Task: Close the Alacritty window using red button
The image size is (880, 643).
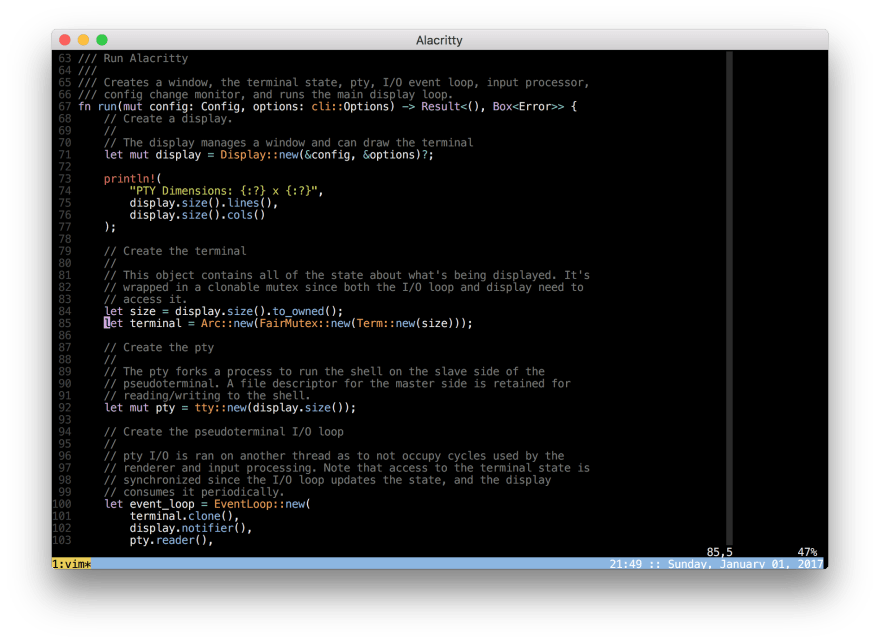Action: pyautogui.click(x=65, y=40)
